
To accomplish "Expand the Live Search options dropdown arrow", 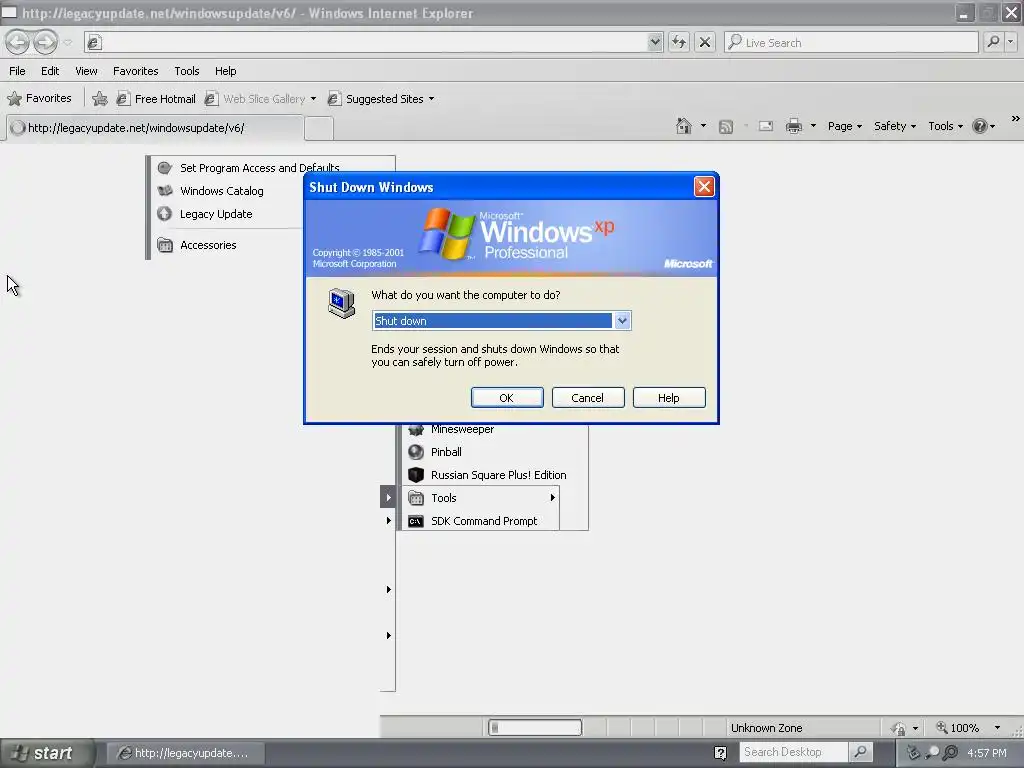I will pos(1011,42).
